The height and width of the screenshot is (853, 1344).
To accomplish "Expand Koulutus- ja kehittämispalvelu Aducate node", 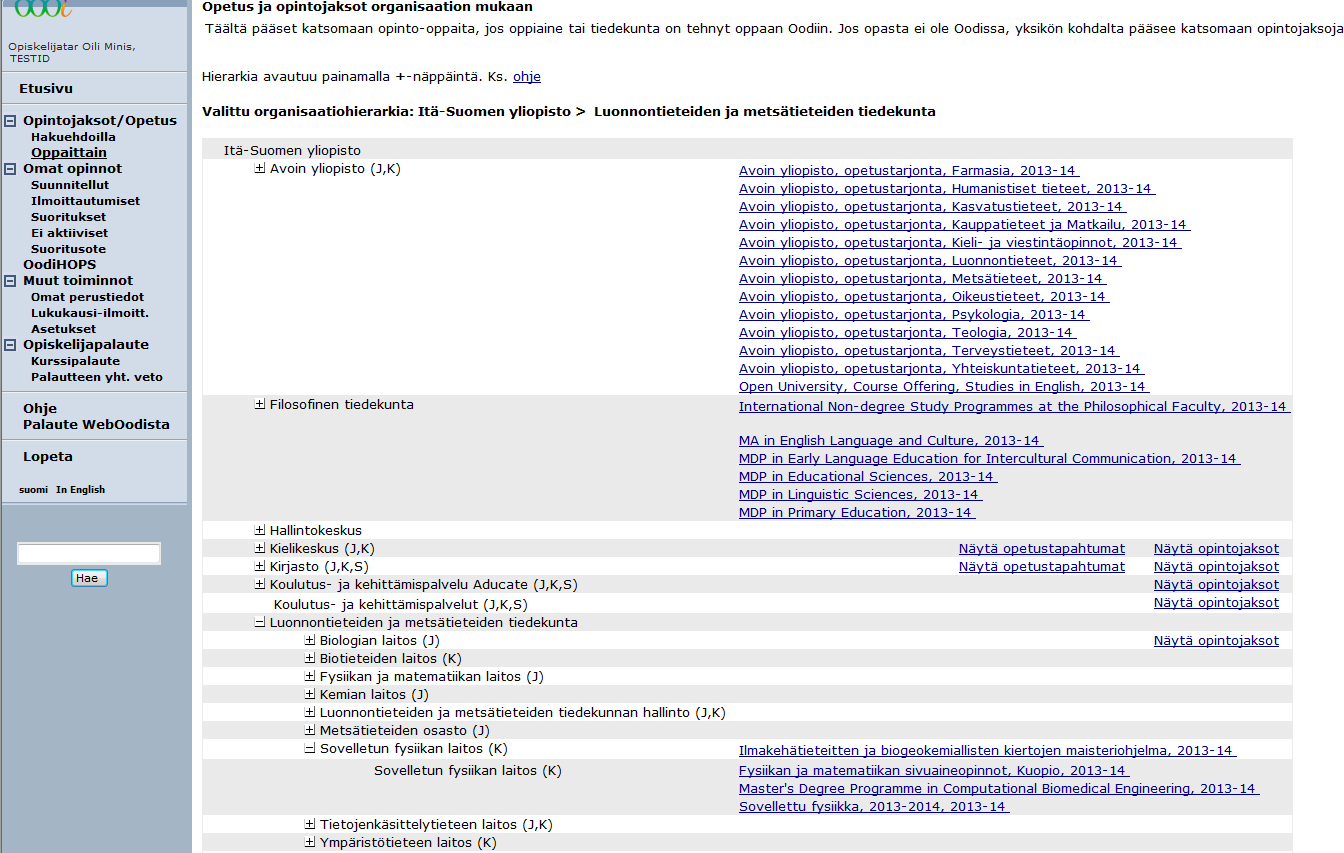I will 260,585.
